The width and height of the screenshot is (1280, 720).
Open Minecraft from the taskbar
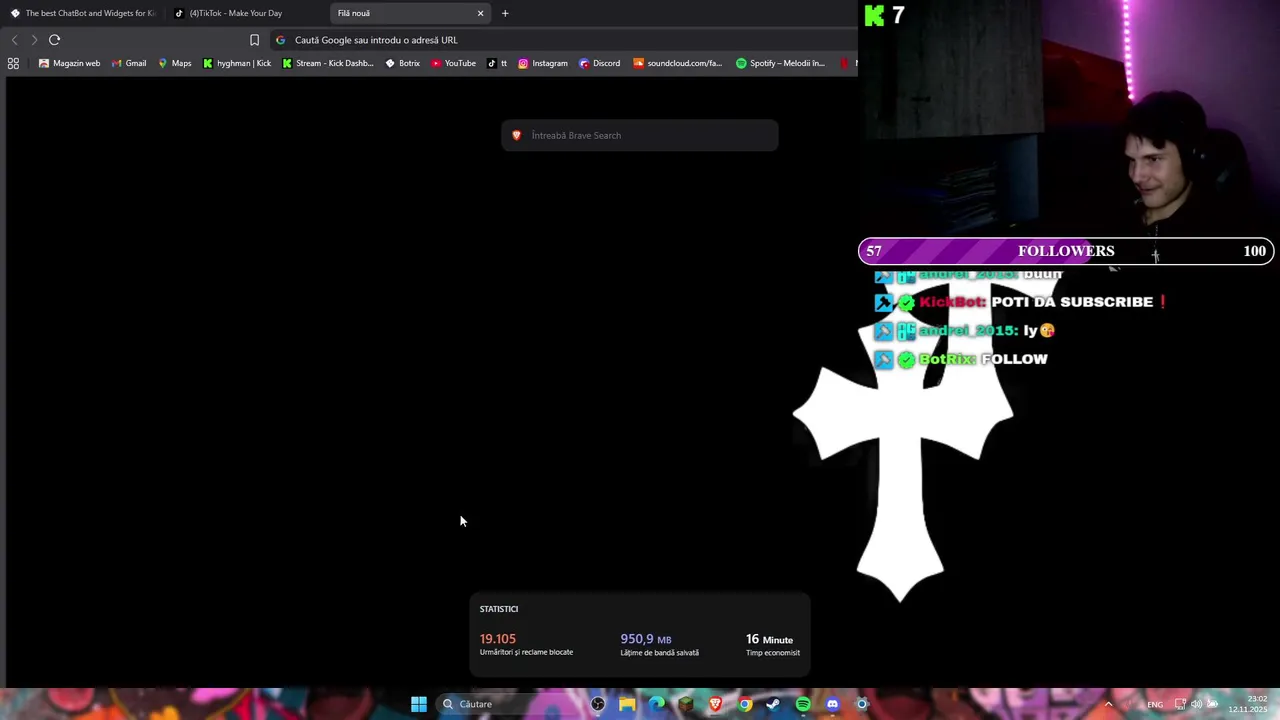click(x=685, y=704)
